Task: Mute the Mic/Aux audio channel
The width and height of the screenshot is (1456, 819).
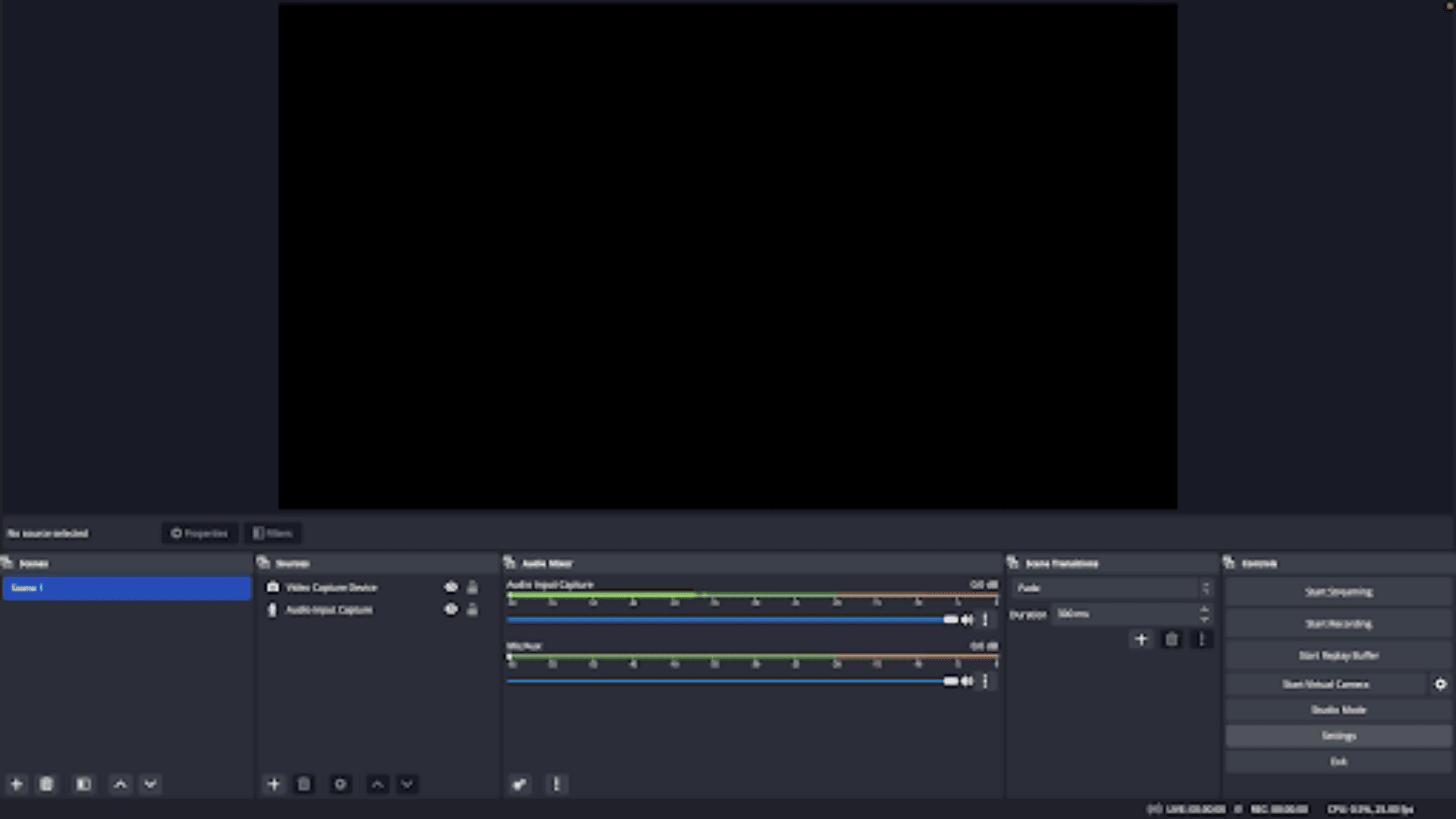Action: coord(967,681)
